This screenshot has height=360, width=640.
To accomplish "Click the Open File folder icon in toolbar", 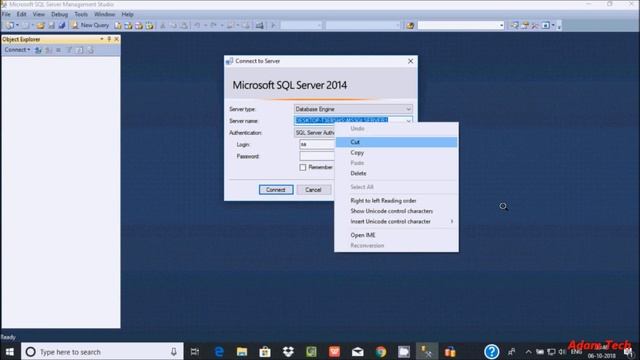I will [40, 25].
